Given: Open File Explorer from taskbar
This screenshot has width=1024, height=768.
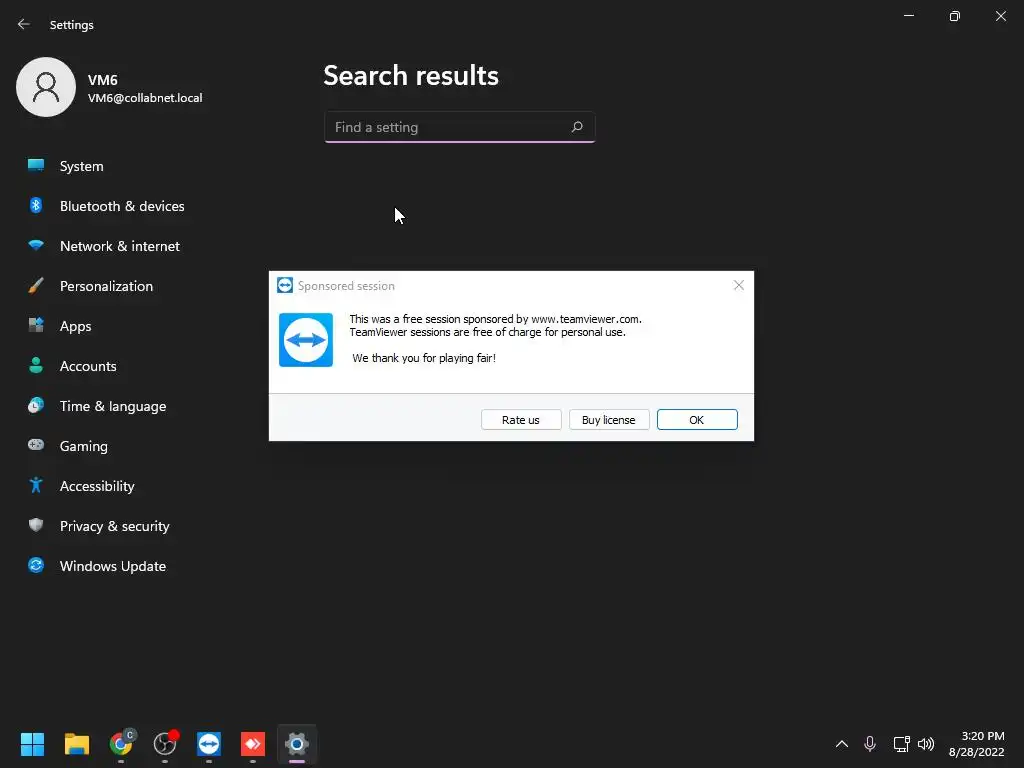Looking at the screenshot, I should point(76,744).
